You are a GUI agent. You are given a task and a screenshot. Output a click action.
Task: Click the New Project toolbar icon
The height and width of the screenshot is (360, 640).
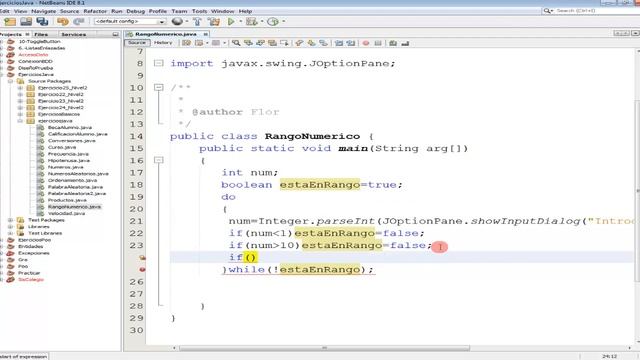10,22
